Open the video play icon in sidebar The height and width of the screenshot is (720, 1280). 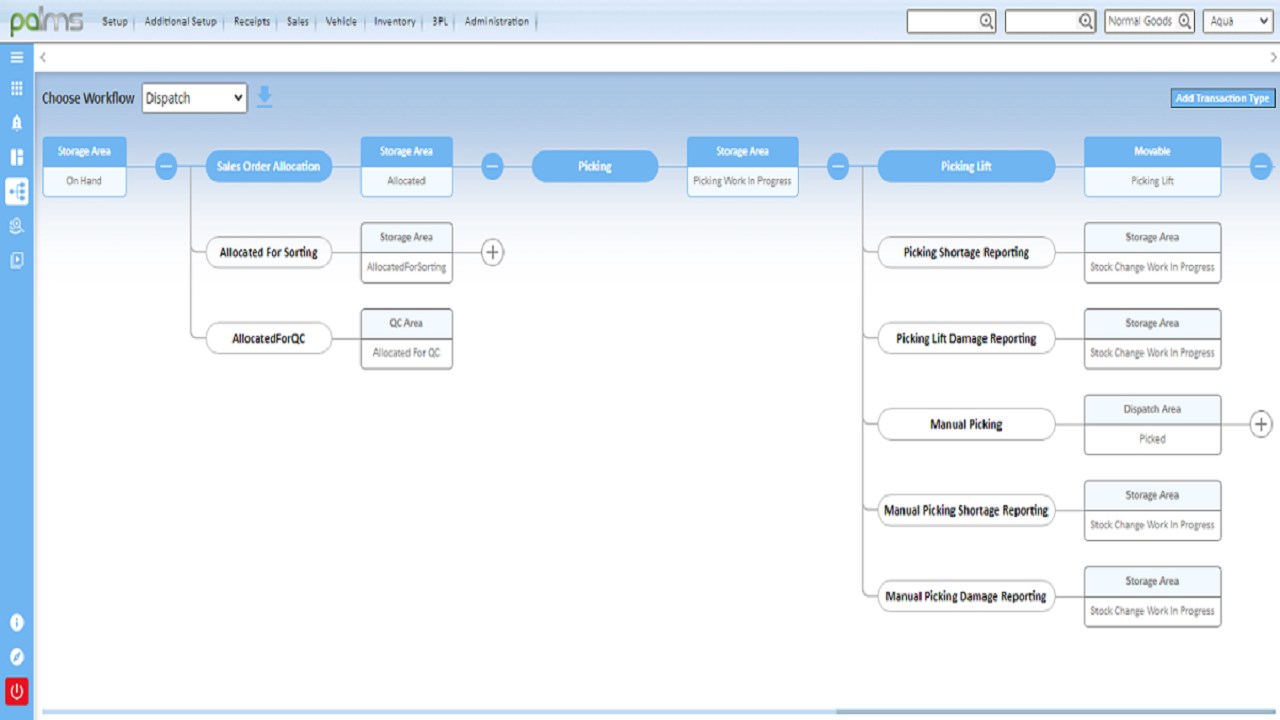point(16,260)
